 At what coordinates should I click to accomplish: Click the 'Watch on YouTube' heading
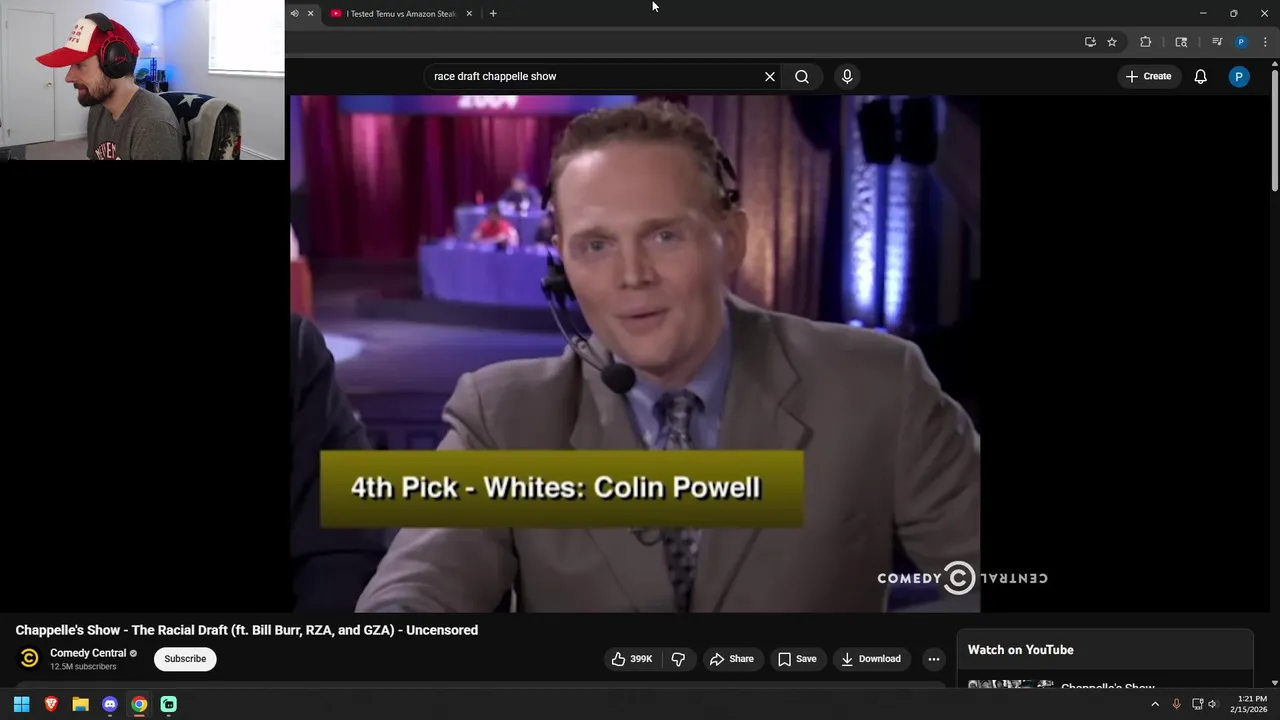click(1020, 650)
